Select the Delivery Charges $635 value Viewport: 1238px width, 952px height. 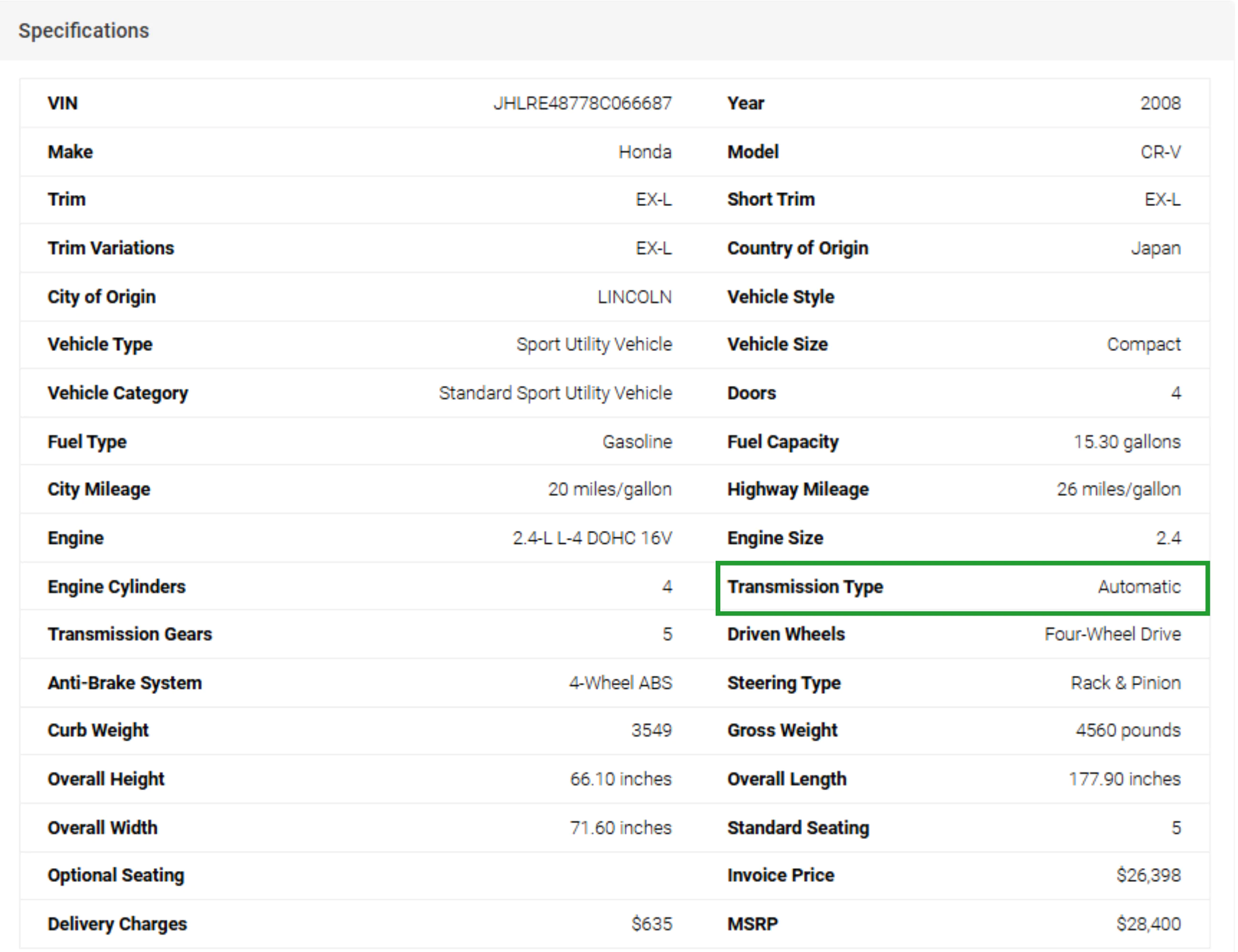650,923
